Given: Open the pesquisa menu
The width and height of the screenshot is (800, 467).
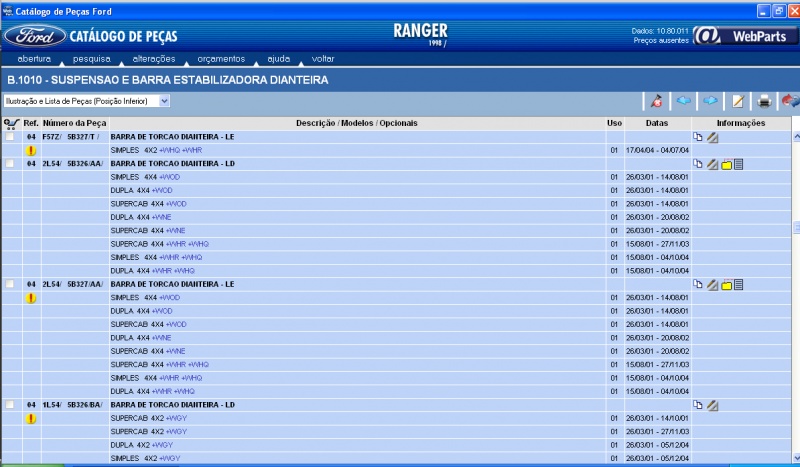Looking at the screenshot, I should pyautogui.click(x=92, y=59).
